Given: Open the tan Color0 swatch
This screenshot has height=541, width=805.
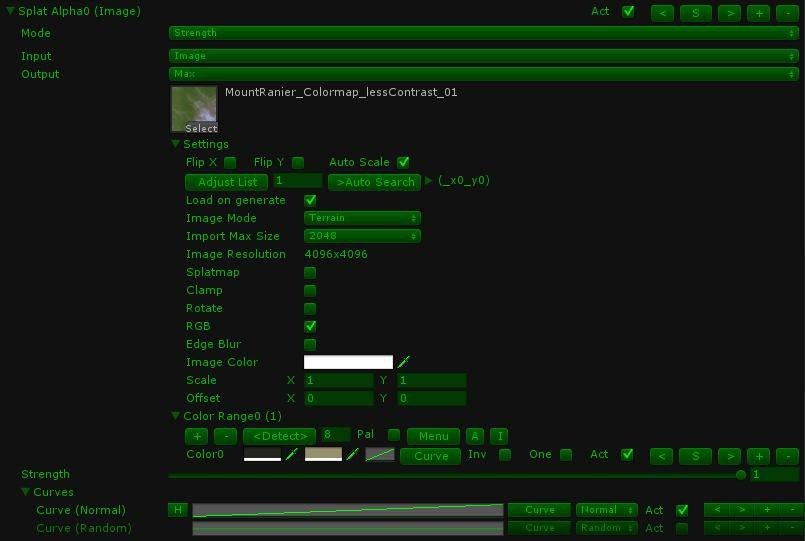Looking at the screenshot, I should pyautogui.click(x=323, y=454).
